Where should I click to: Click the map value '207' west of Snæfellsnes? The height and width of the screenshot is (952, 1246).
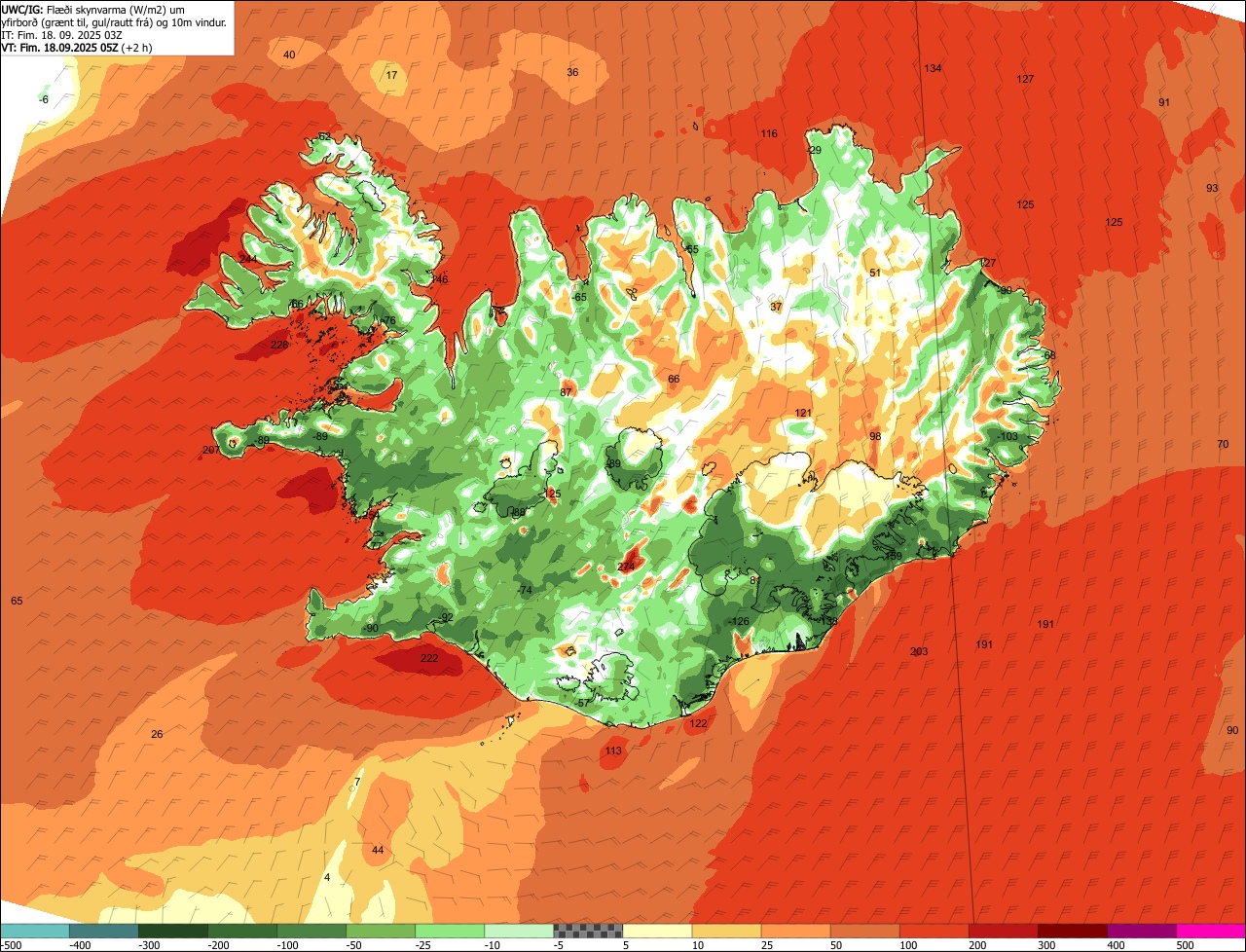click(211, 451)
